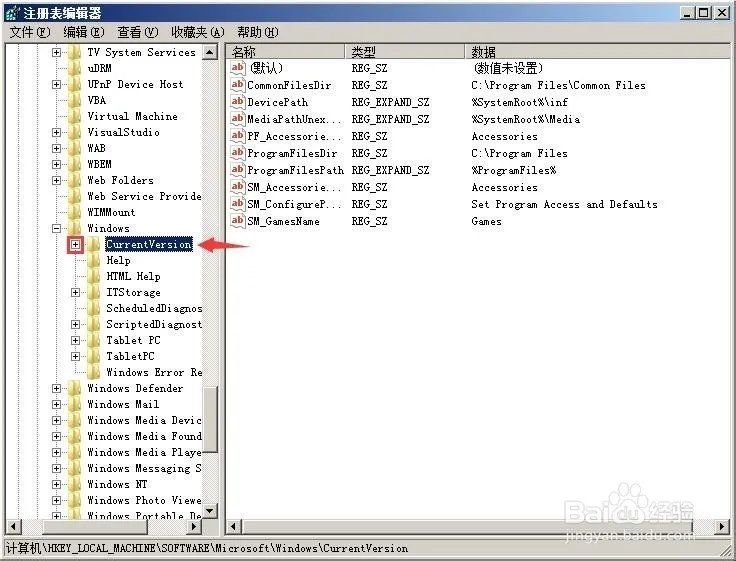
Task: Click the WIMMount folder icon
Action: [x=75, y=212]
